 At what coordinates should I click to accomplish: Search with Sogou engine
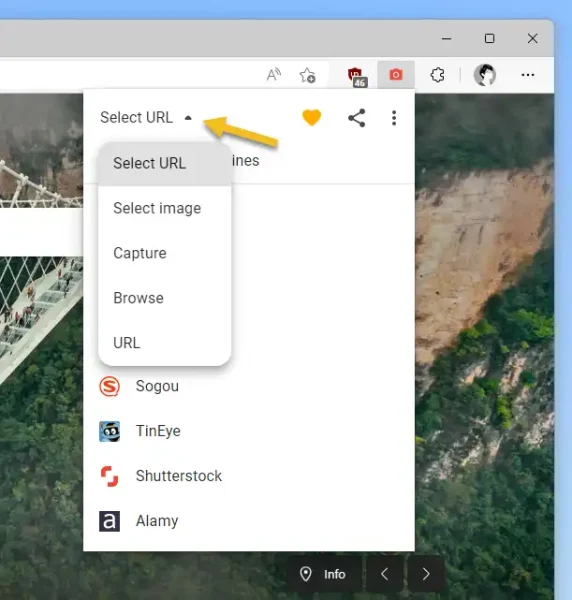pyautogui.click(x=249, y=386)
